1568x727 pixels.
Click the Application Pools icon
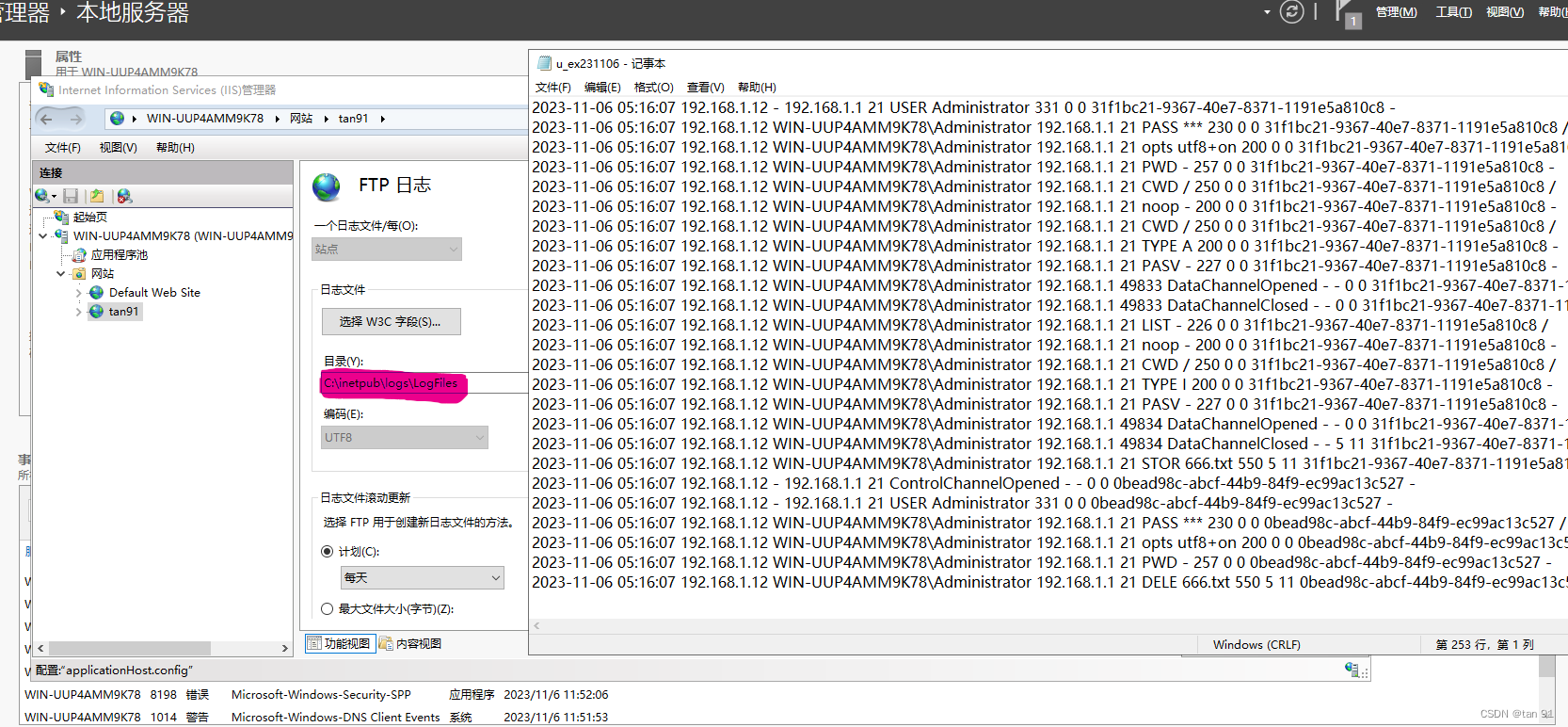coord(80,254)
